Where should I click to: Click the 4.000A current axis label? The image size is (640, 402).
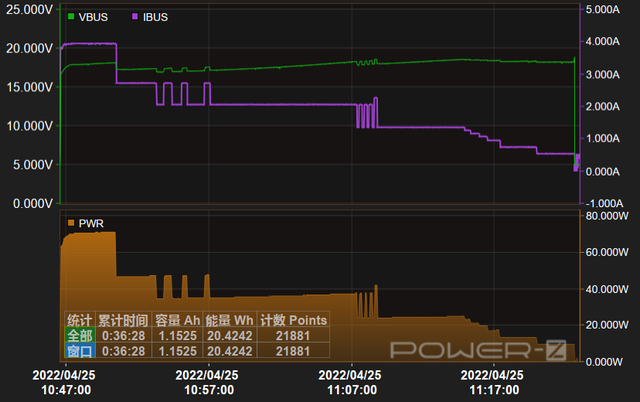(x=602, y=41)
